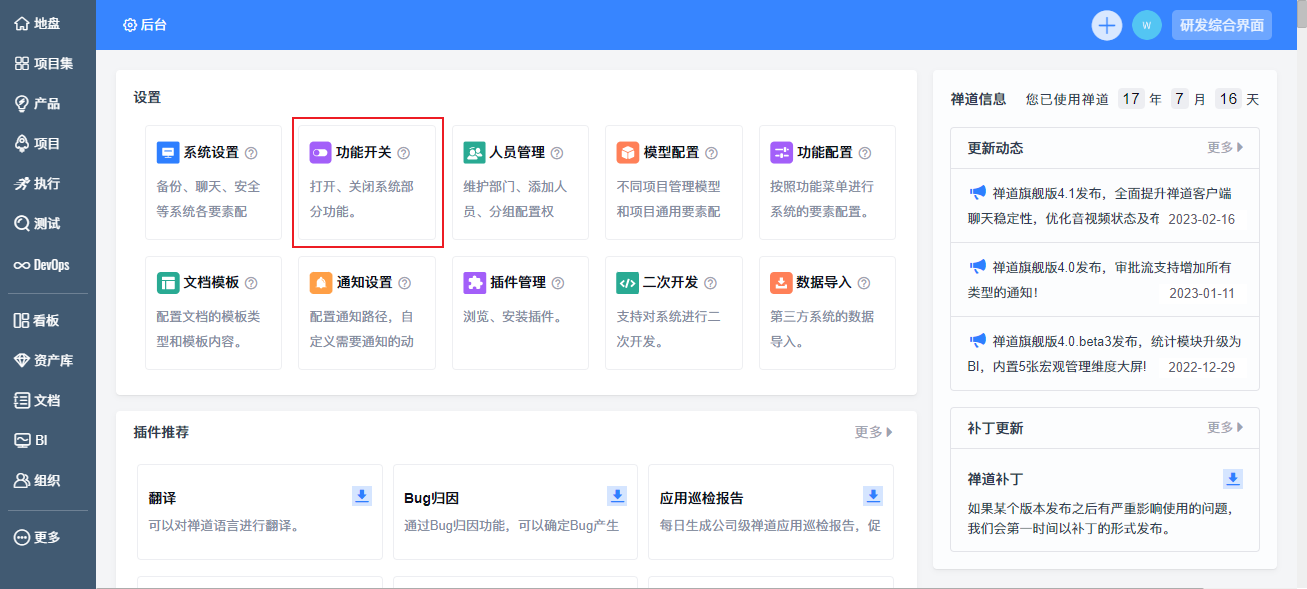Expand 更多 in 更新动态 section

(1225, 148)
